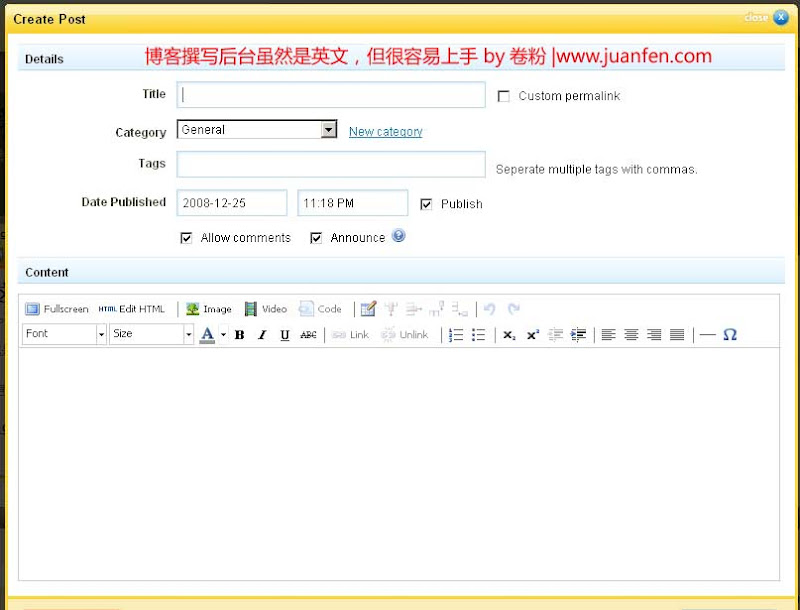Click inside the content editor body

click(399, 464)
